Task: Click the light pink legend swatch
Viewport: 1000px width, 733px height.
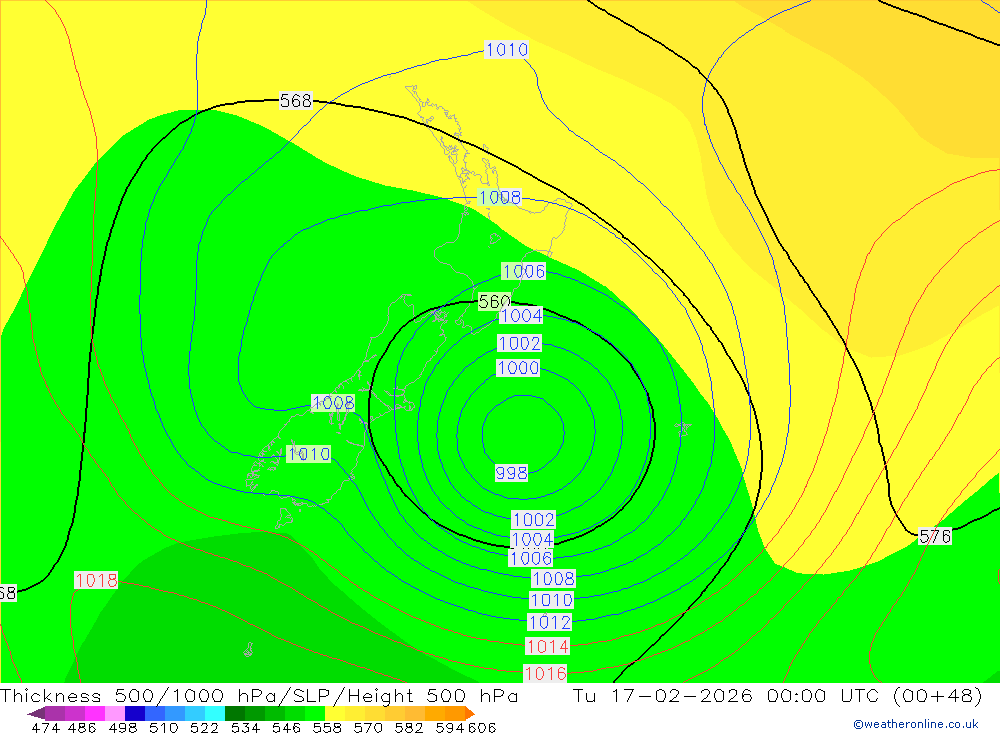Action: [x=115, y=713]
